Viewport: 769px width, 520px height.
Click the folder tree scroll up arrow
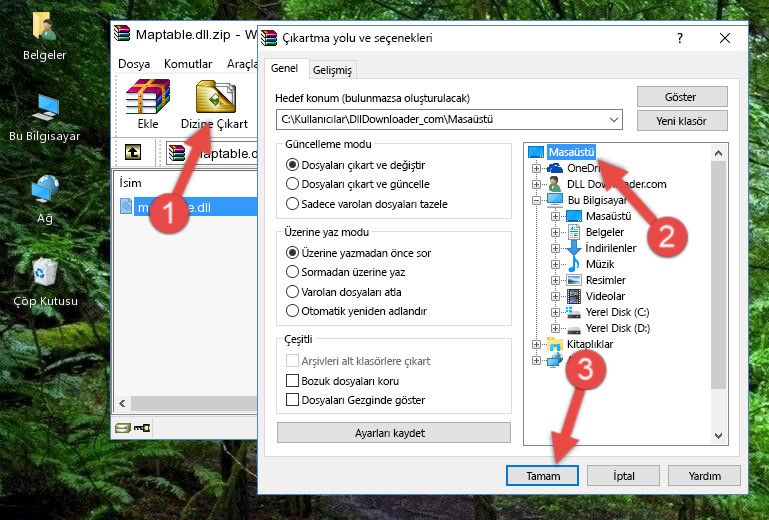(x=718, y=153)
